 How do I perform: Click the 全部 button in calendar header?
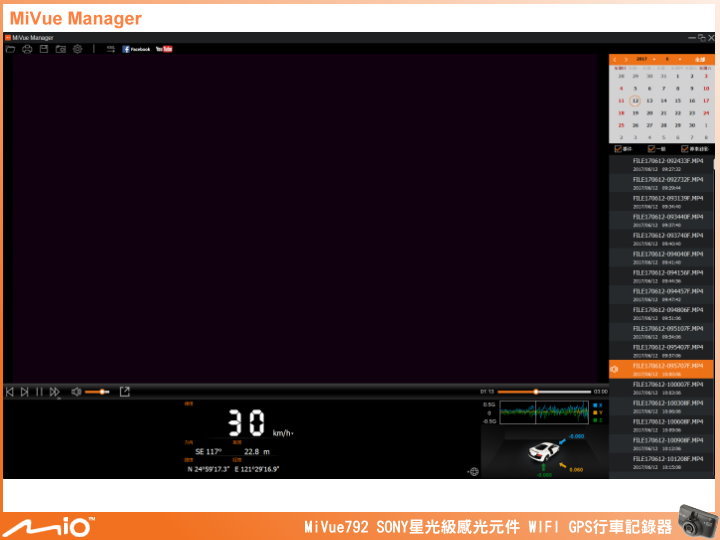pyautogui.click(x=700, y=59)
